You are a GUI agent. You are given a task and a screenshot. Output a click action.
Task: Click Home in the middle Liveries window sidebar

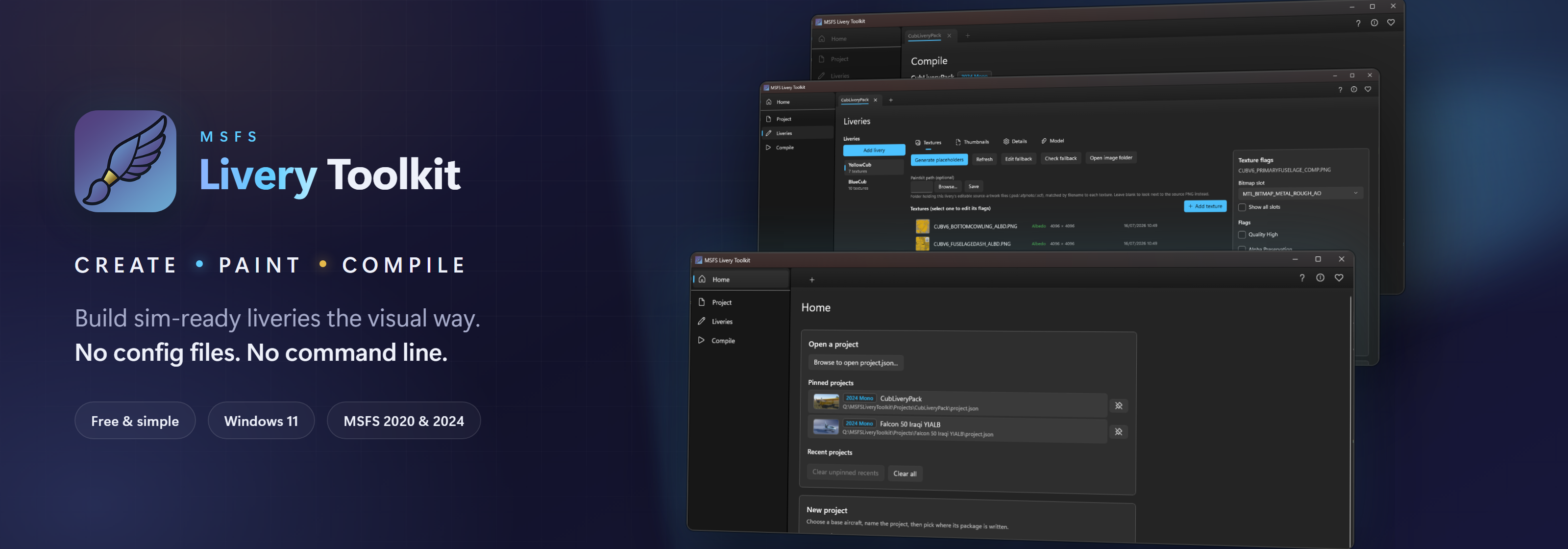pos(797,102)
